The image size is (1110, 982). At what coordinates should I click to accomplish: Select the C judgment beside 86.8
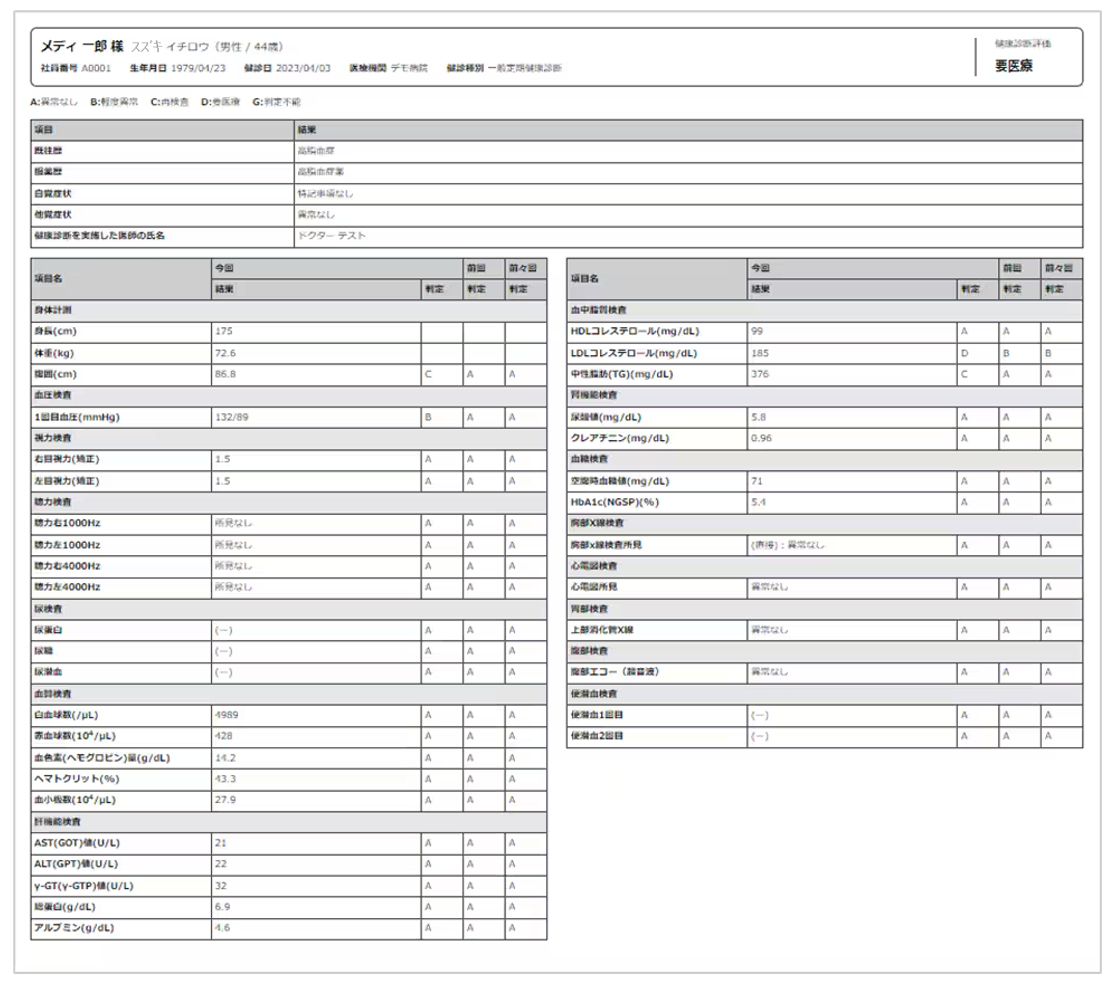click(x=428, y=374)
